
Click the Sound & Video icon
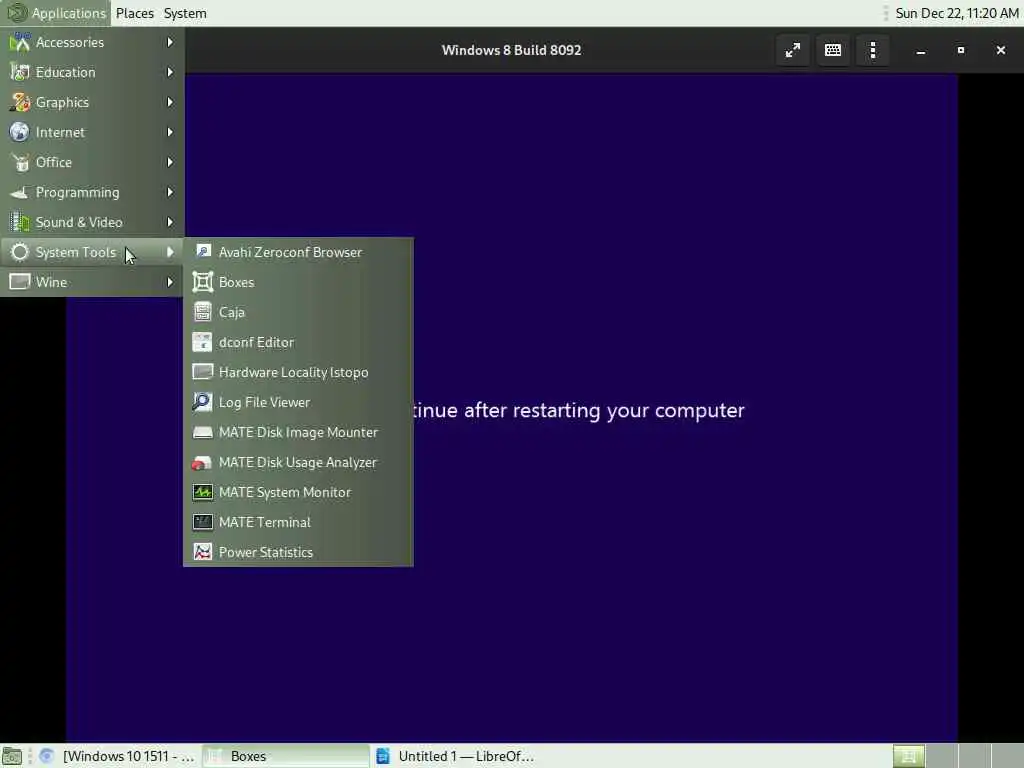[x=20, y=223]
